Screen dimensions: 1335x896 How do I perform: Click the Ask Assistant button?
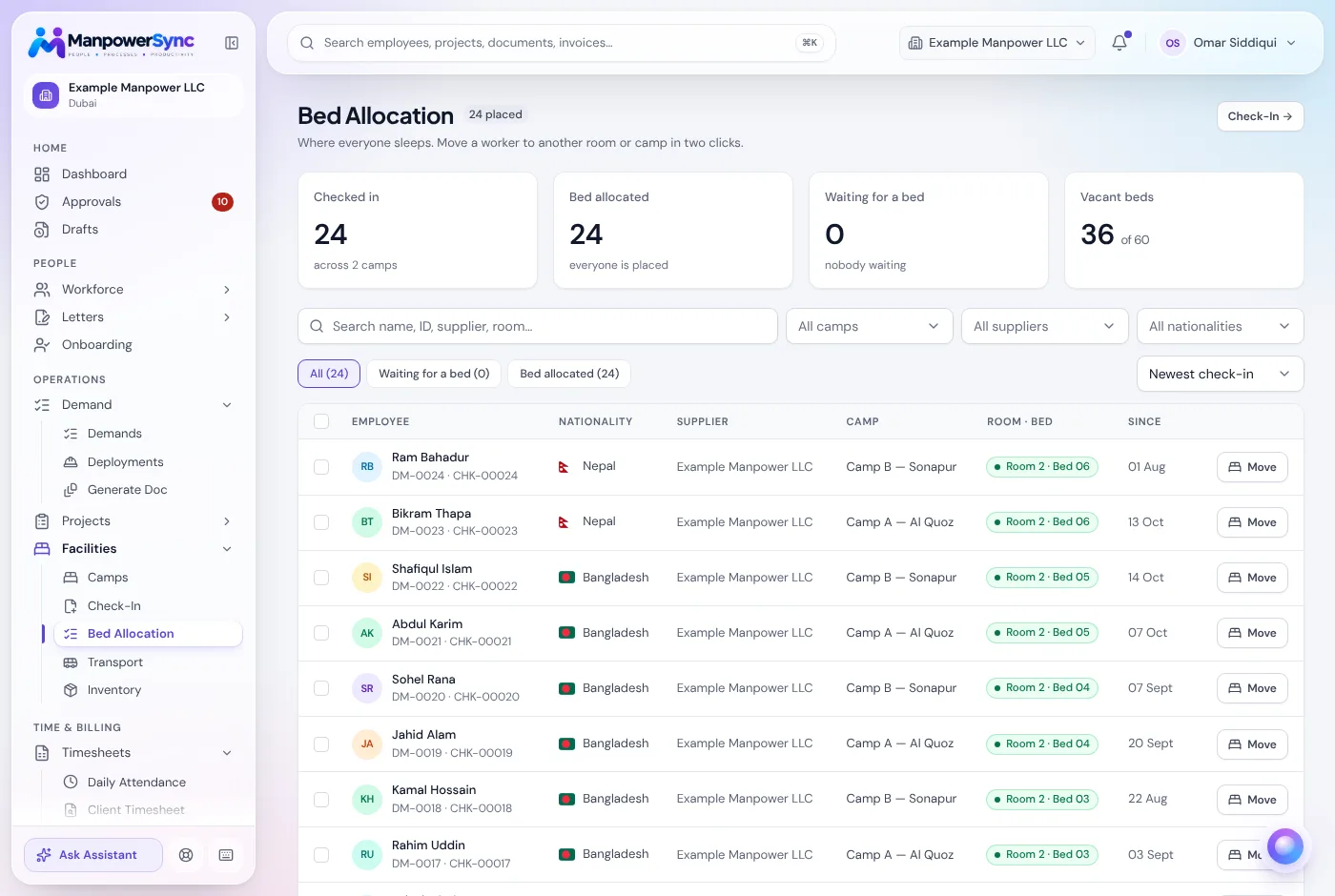pyautogui.click(x=93, y=855)
